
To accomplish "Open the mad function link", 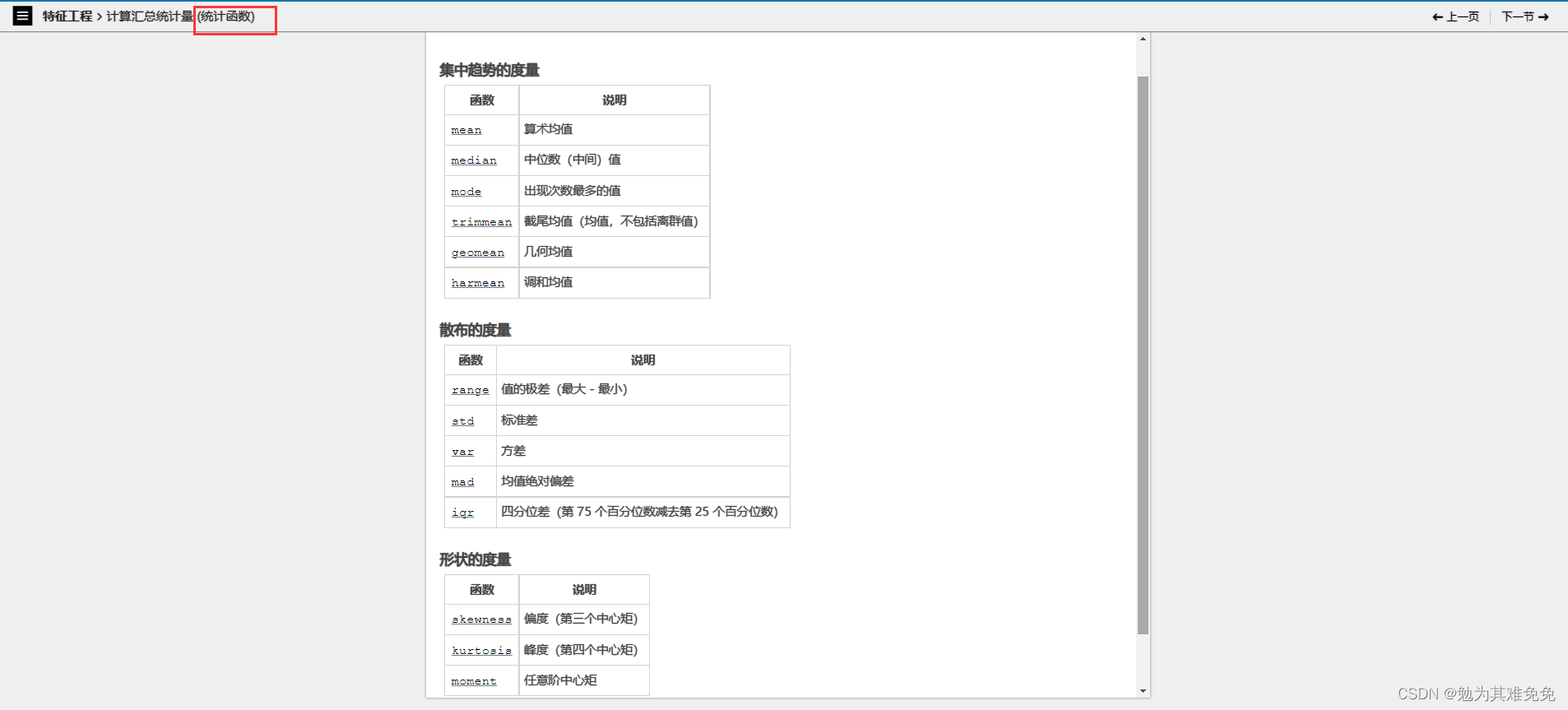I will point(463,482).
